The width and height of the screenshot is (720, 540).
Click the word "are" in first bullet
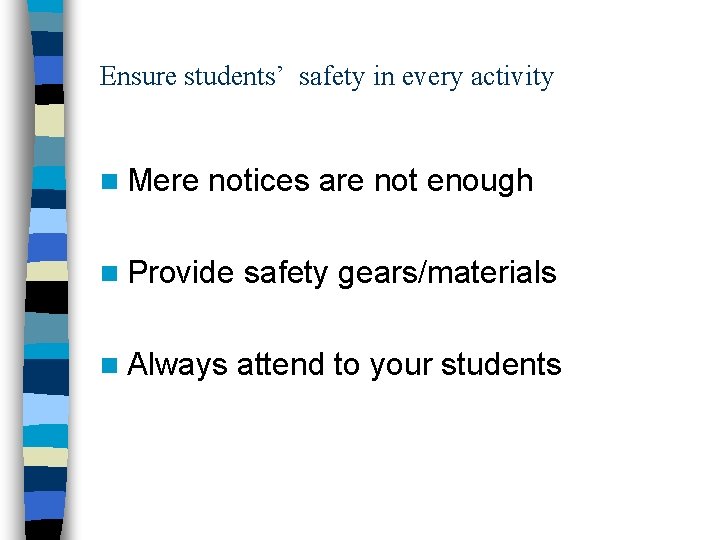tap(342, 181)
